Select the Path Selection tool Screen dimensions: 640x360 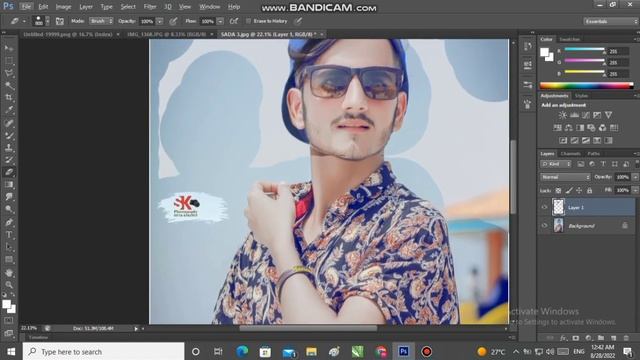click(9, 247)
